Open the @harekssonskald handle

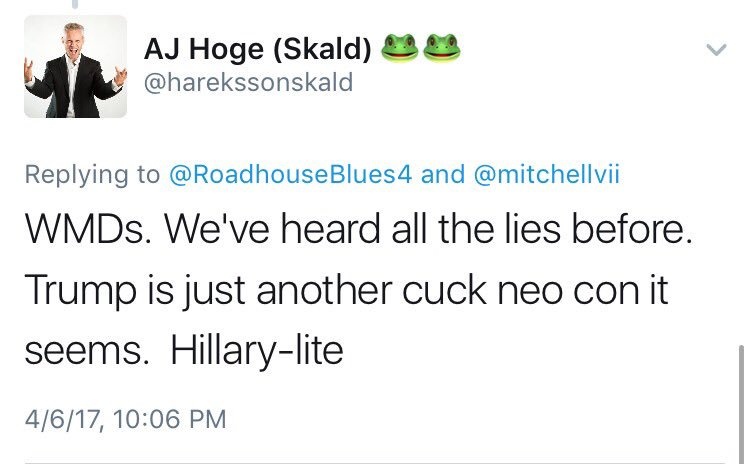click(x=249, y=83)
